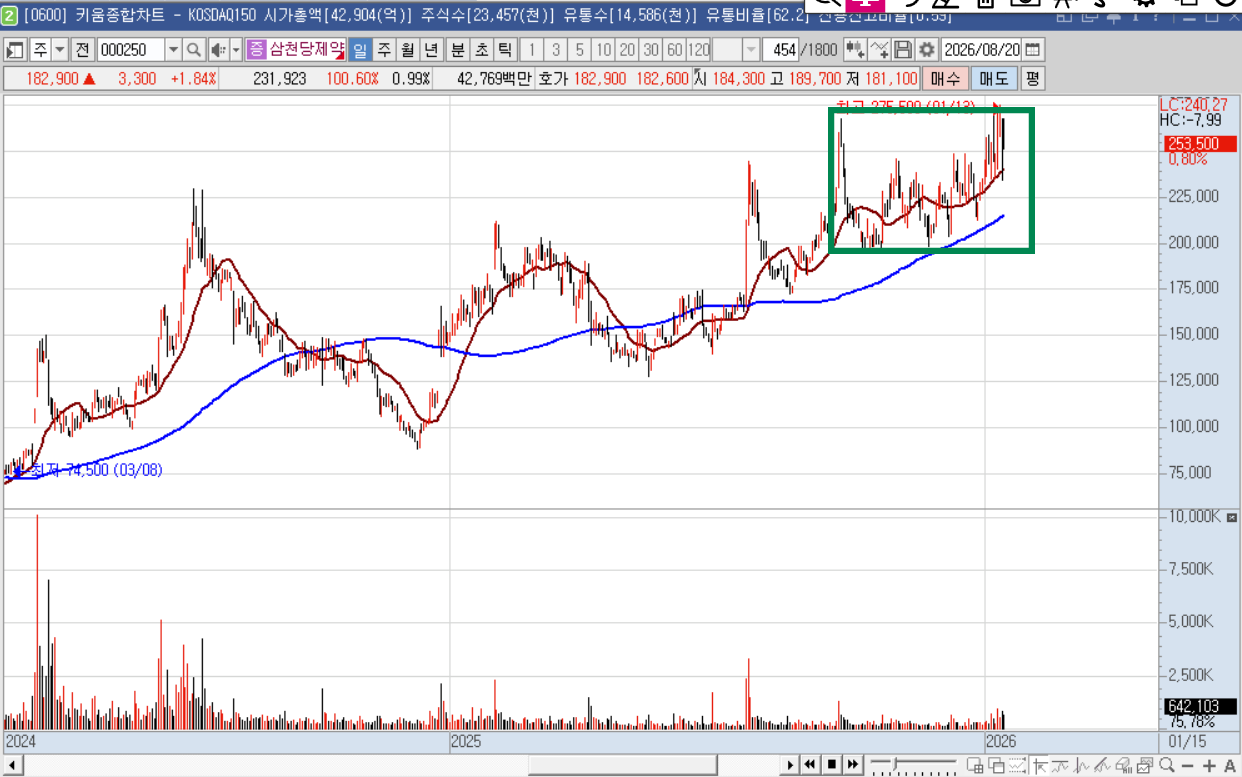The image size is (1242, 777).
Task: Click the add line indicator icon
Action: (879, 50)
